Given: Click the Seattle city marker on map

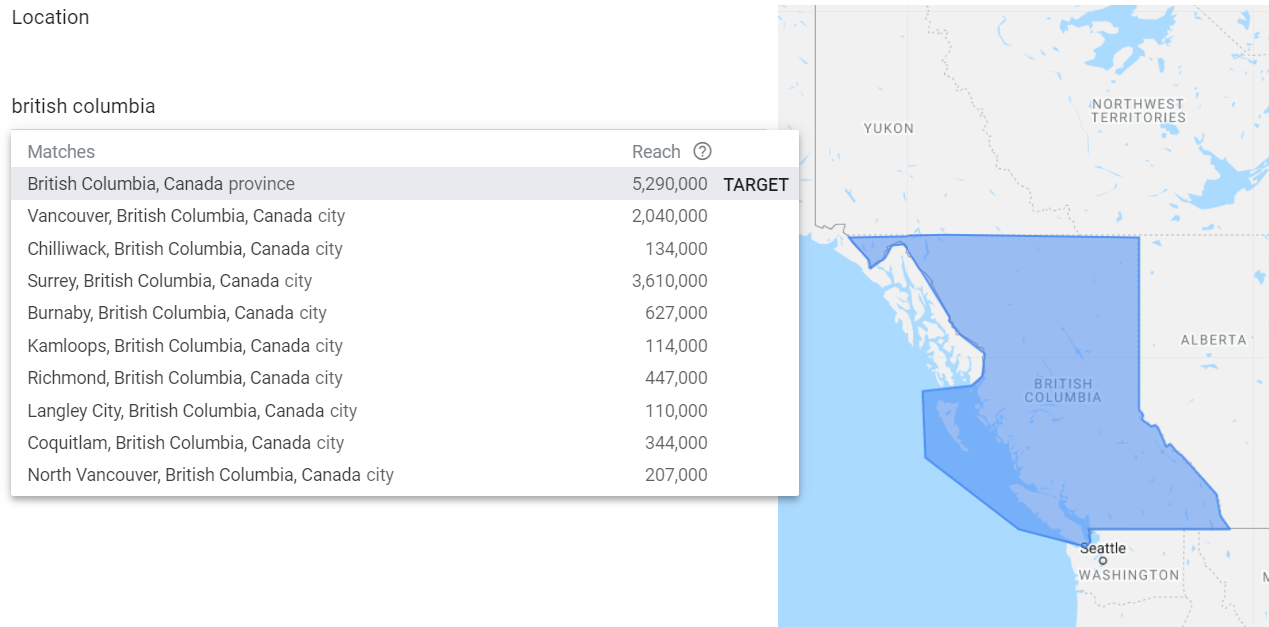Looking at the screenshot, I should [1103, 560].
